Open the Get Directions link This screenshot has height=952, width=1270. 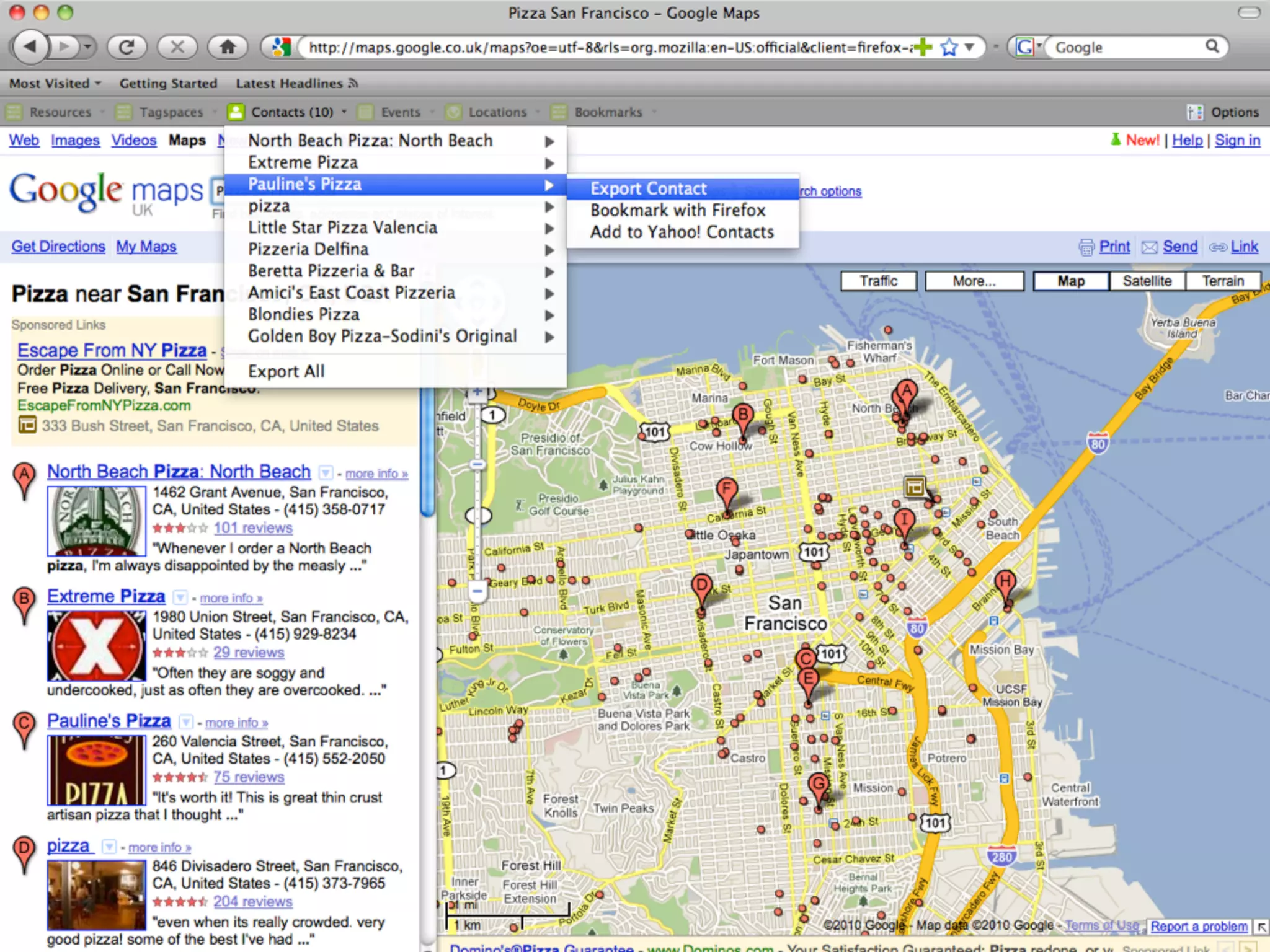[58, 247]
